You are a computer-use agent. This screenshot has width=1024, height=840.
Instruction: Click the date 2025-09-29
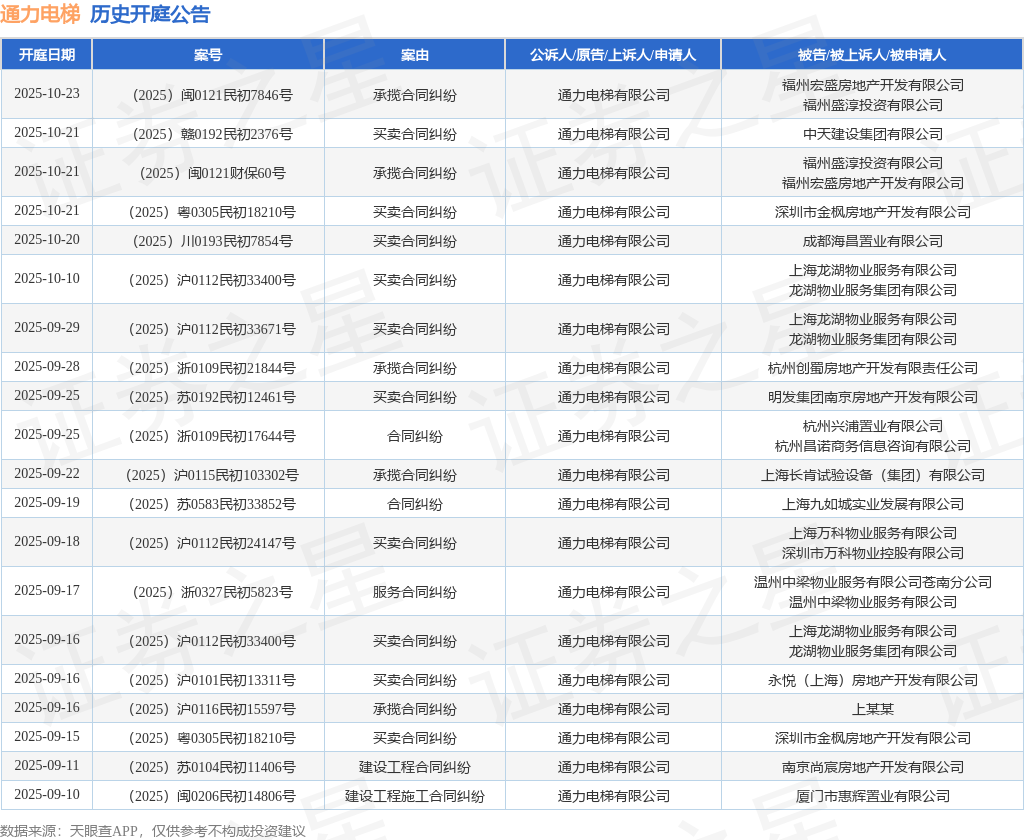pos(46,327)
